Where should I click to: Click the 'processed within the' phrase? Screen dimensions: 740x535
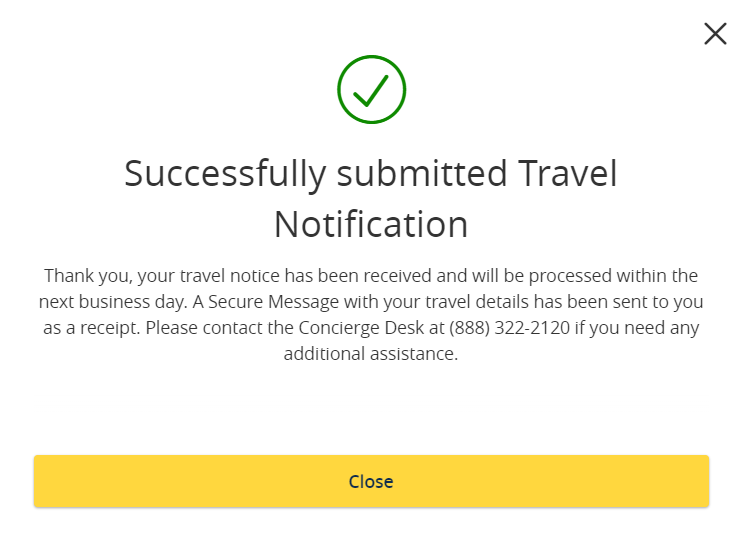[613, 276]
